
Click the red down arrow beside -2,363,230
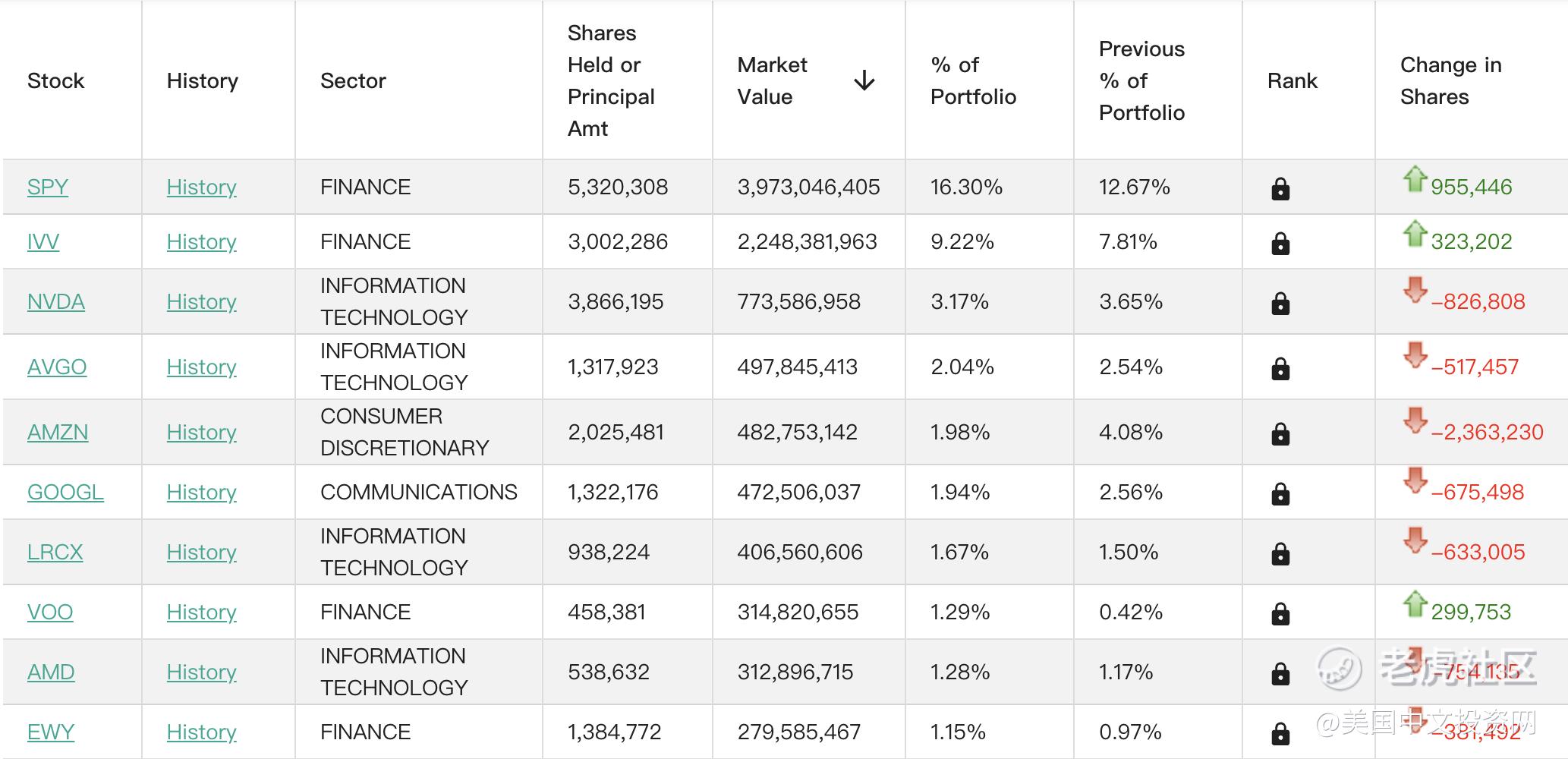click(1415, 420)
